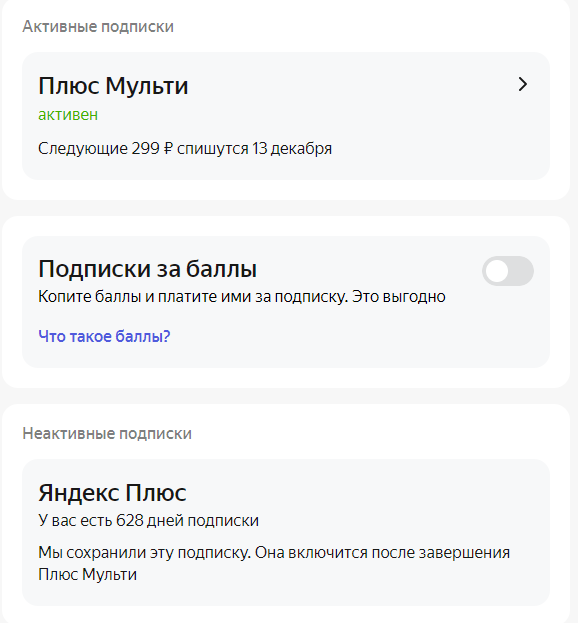Screen dimensions: 578x623
Task: Click the 299 price amount in Плюс Мульти
Action: pyautogui.click(x=145, y=149)
